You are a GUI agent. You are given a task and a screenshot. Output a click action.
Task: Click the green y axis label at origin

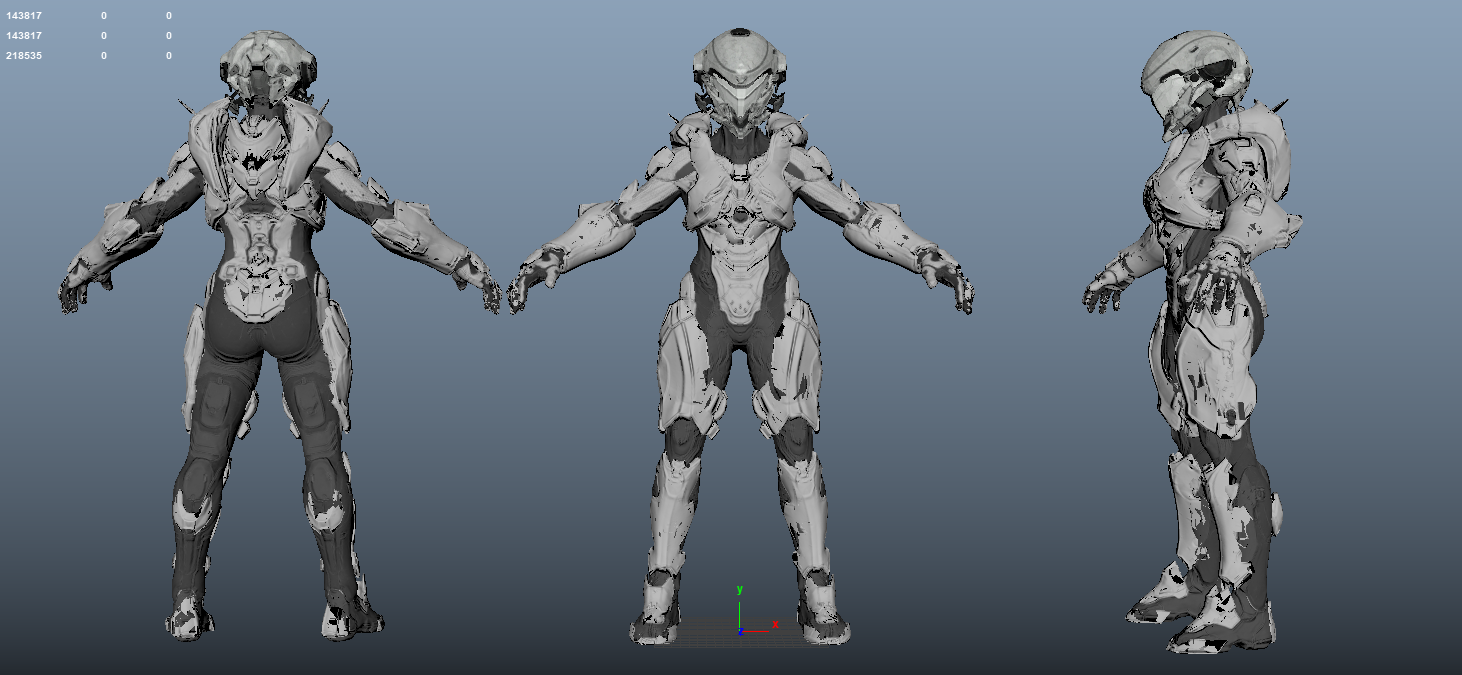[740, 590]
